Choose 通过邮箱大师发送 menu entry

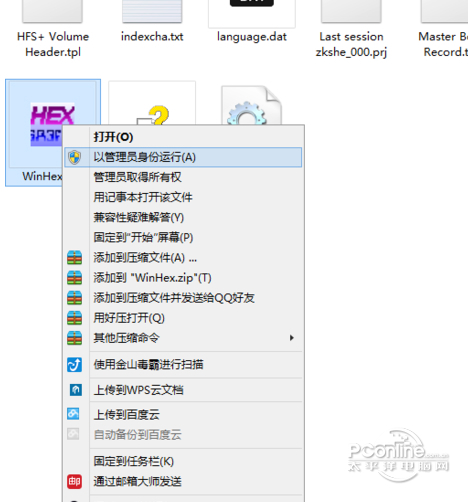point(183,482)
